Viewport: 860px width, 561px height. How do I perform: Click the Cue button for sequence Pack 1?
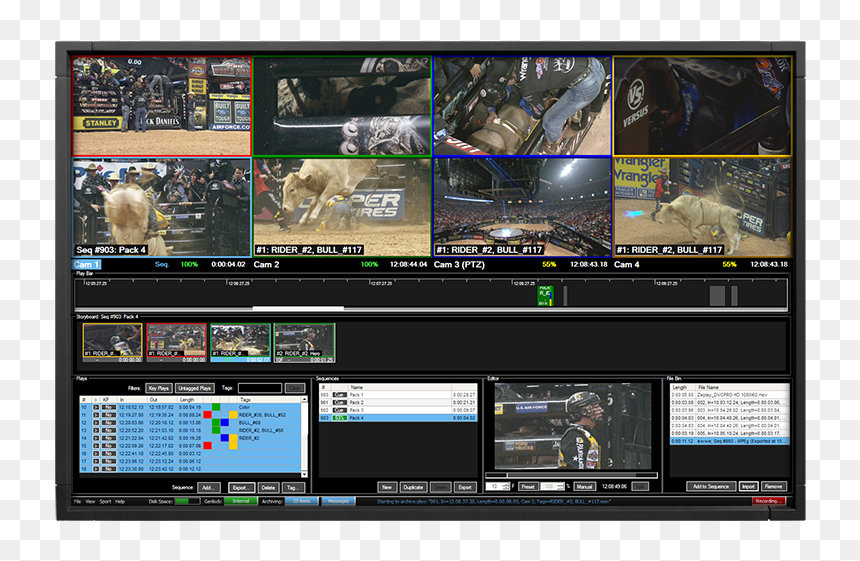340,395
